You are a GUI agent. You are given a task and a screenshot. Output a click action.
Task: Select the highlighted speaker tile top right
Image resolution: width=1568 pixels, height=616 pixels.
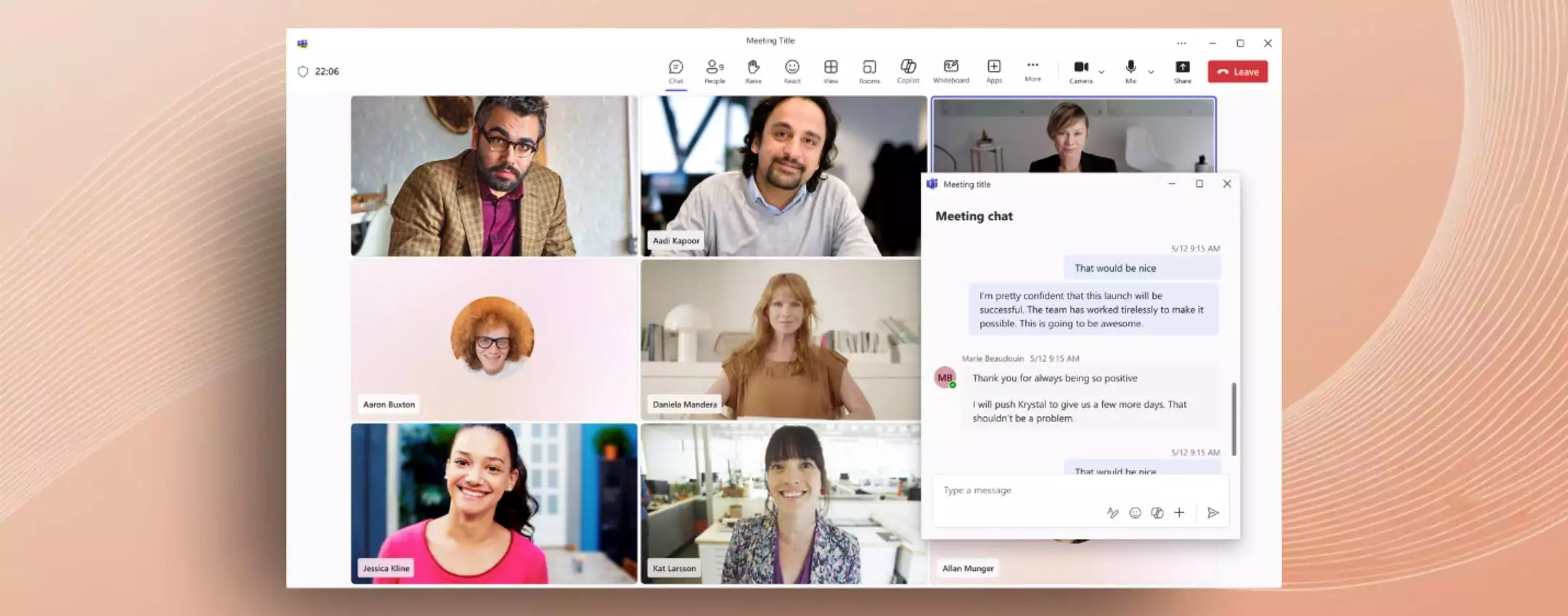click(1073, 134)
